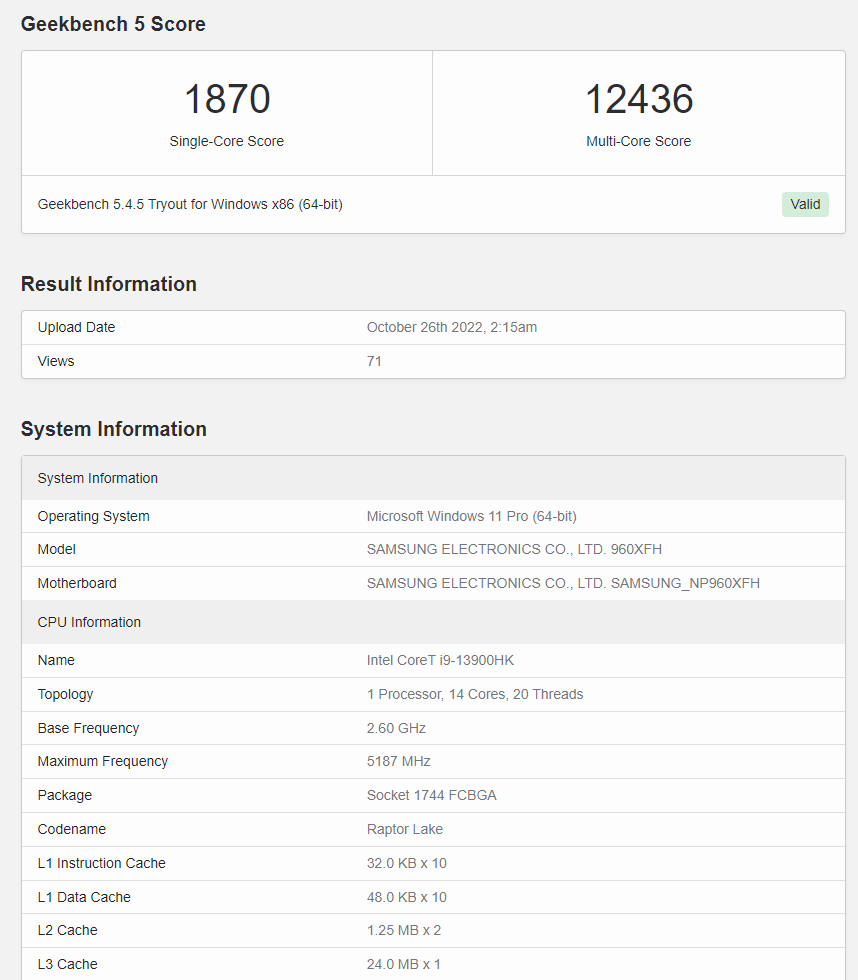Select the 48.0 KB x 10 value

point(407,898)
